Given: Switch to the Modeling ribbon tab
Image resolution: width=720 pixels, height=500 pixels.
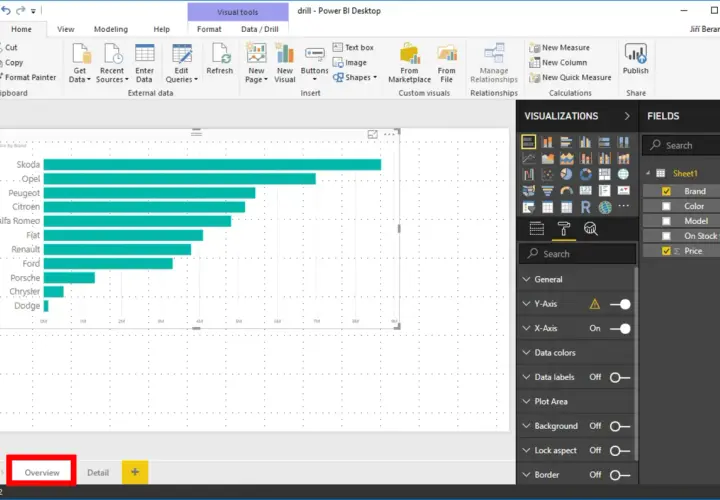Looking at the screenshot, I should (x=111, y=29).
